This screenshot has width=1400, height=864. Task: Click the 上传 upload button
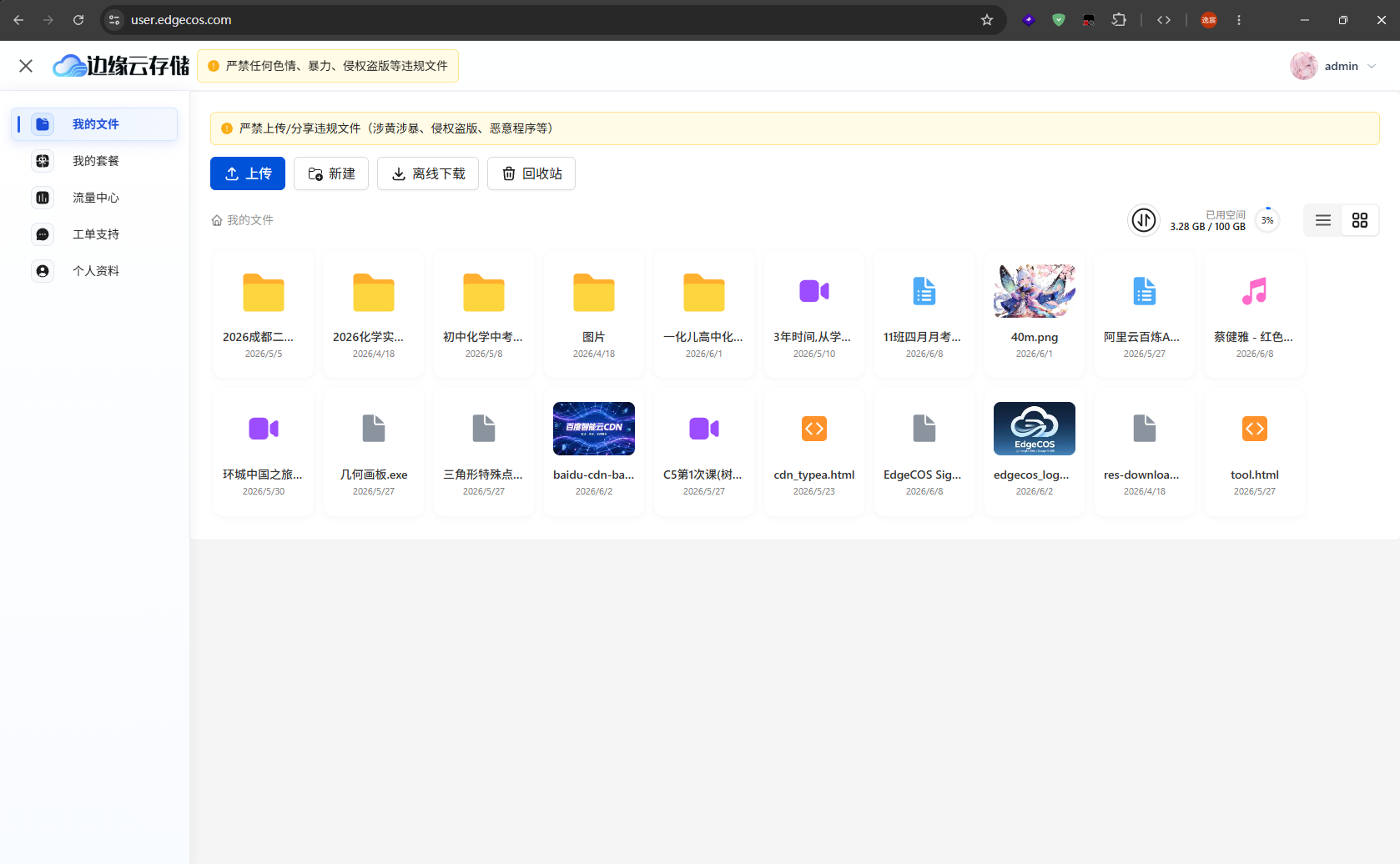248,173
